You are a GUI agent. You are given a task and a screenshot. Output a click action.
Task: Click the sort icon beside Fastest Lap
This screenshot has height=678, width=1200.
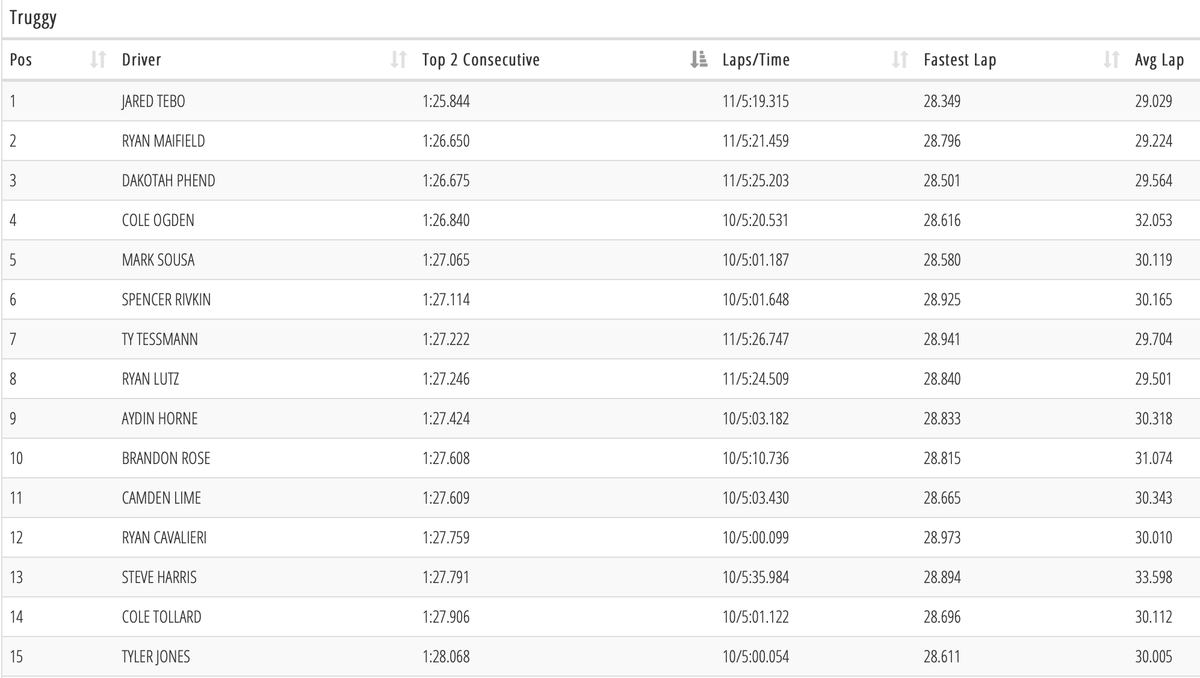[1110, 60]
